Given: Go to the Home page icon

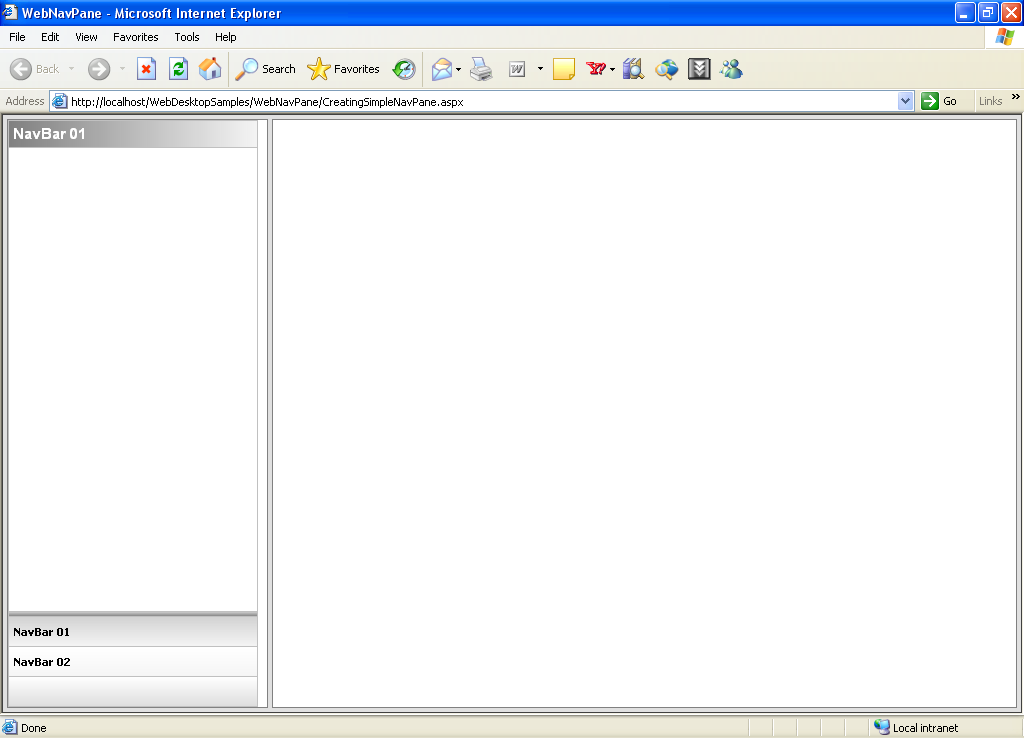Looking at the screenshot, I should click(x=210, y=69).
